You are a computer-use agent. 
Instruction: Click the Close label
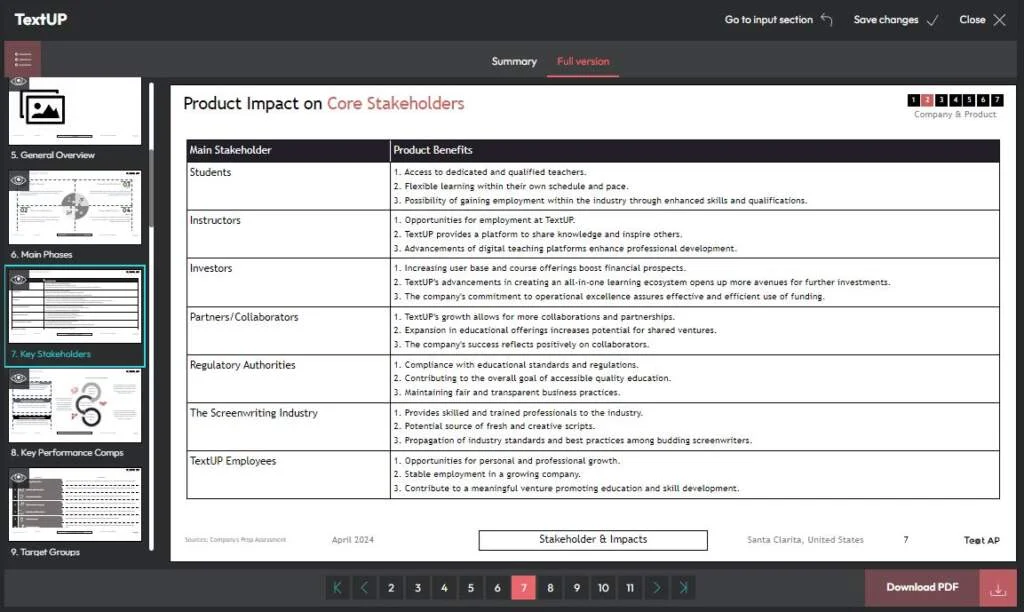972,20
